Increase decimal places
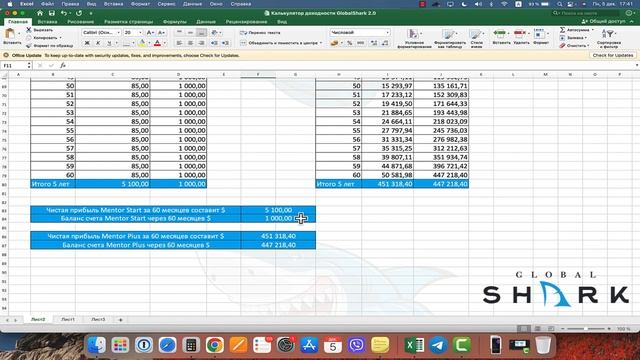 374,43
